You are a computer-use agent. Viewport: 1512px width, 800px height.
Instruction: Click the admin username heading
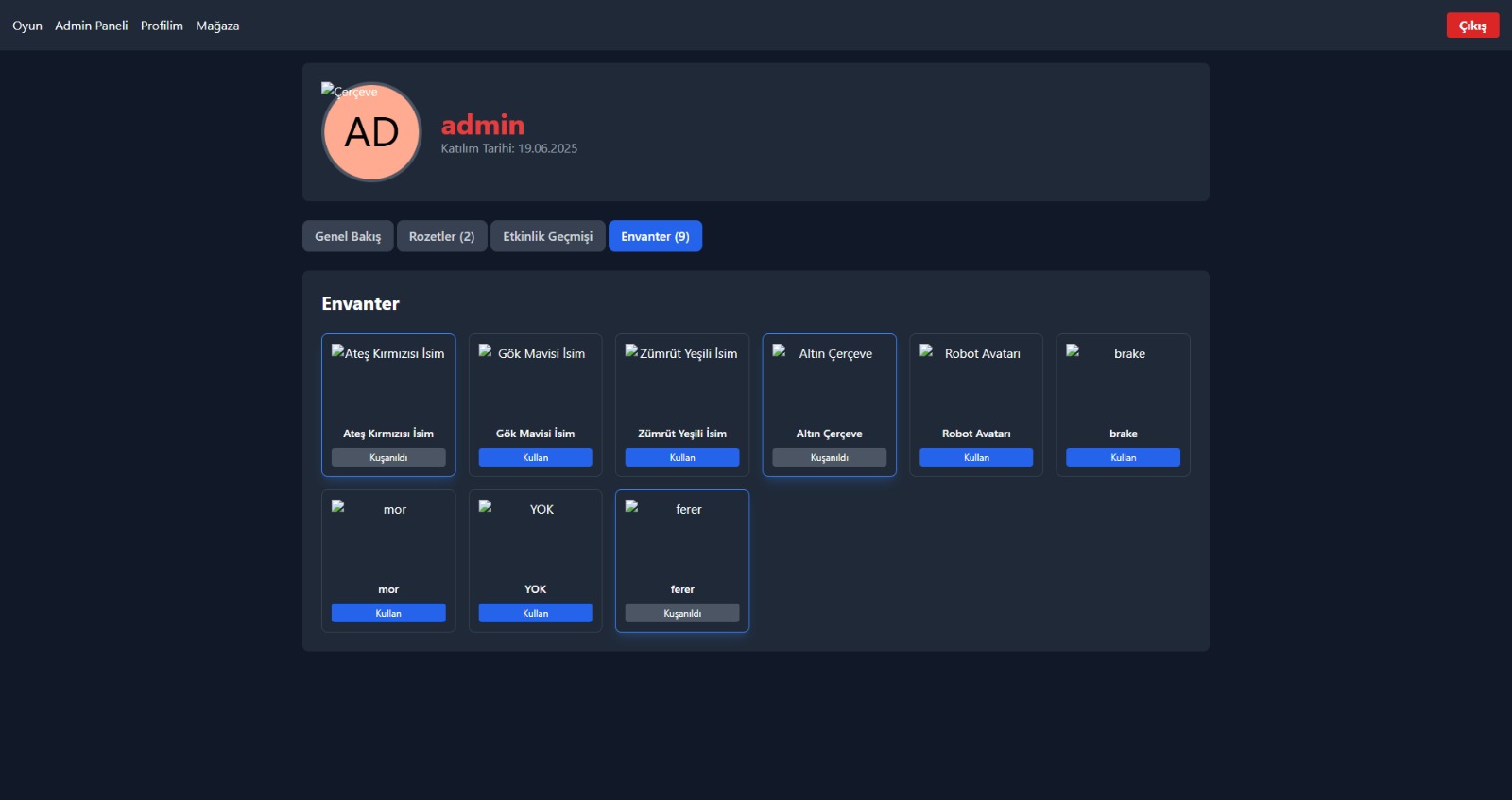[482, 125]
